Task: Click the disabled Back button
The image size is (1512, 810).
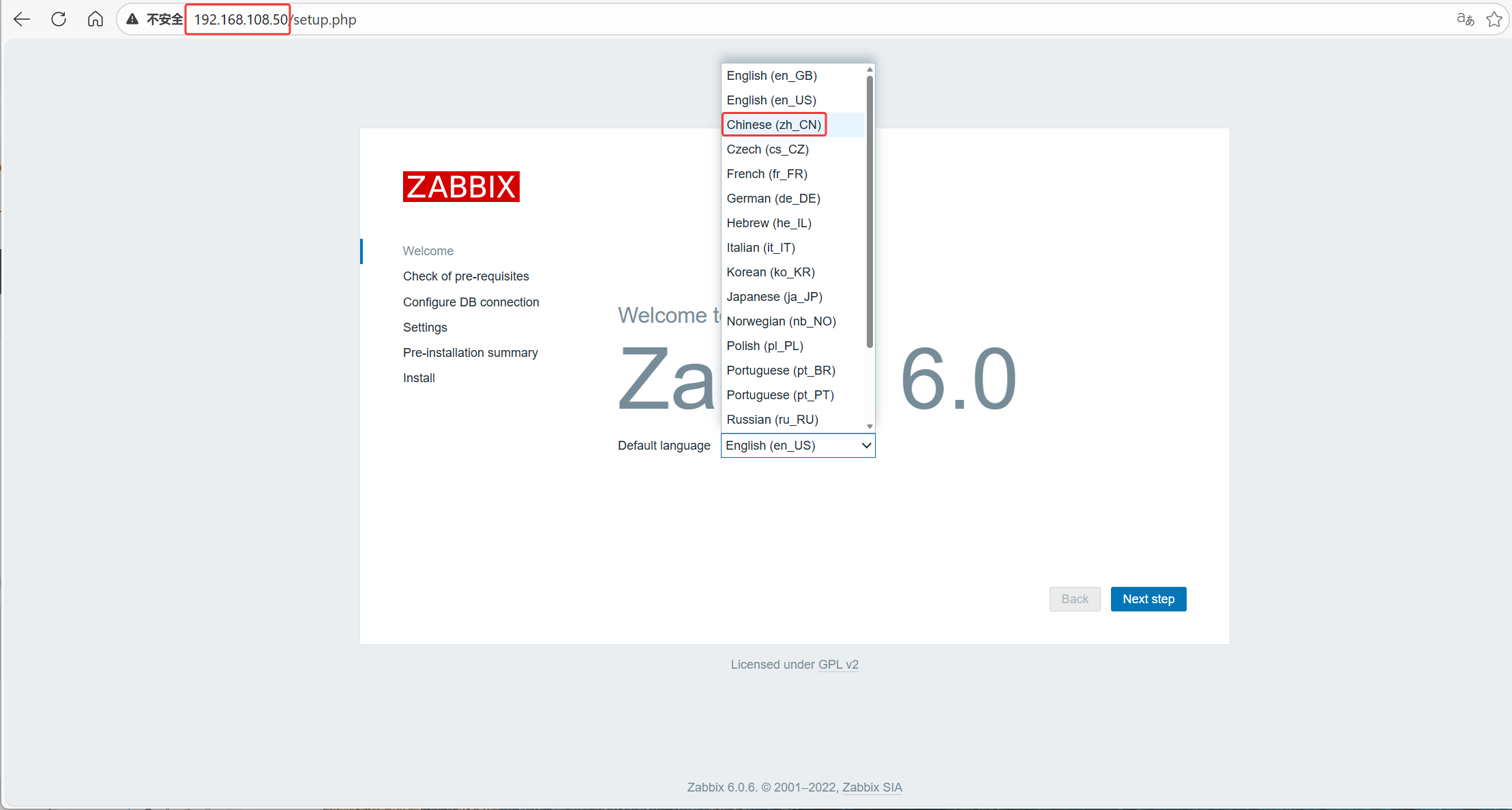Action: coord(1075,599)
